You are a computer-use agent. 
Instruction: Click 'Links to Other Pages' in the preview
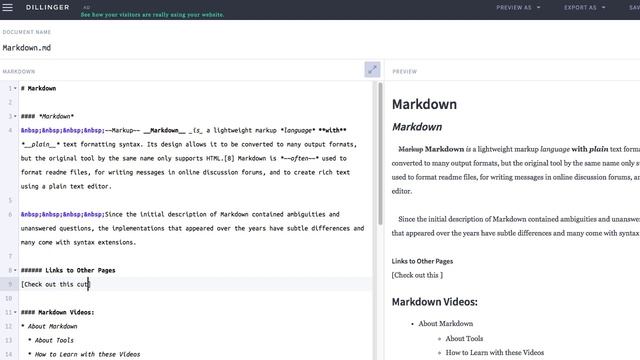pyautogui.click(x=422, y=261)
